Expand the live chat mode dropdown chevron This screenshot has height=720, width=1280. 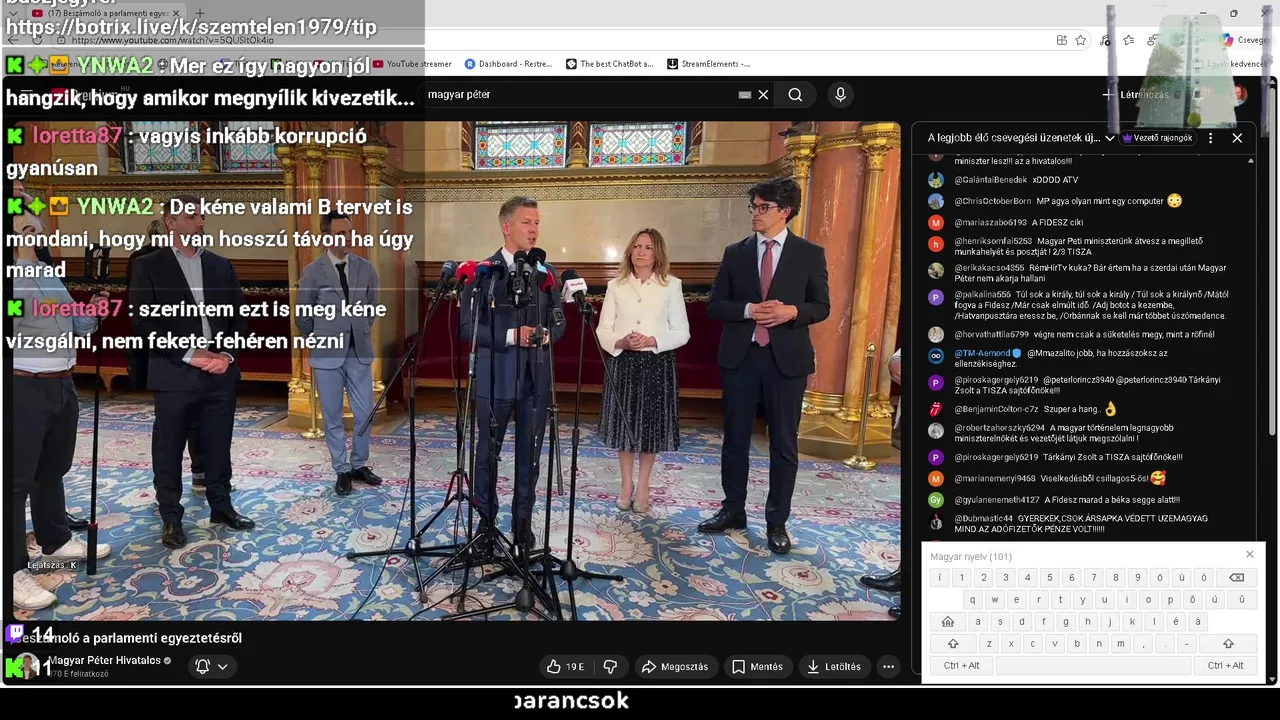pos(1110,138)
